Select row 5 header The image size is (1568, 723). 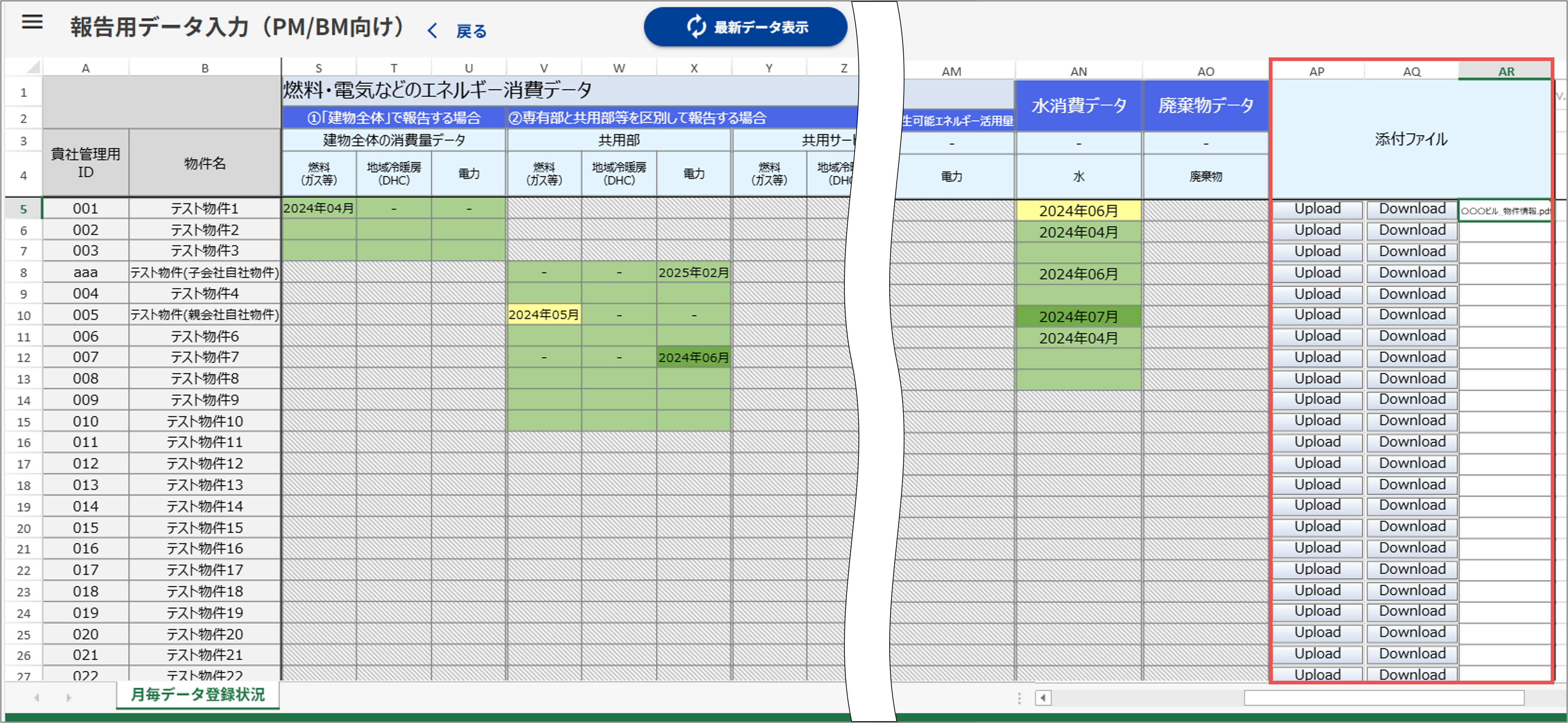(23, 209)
